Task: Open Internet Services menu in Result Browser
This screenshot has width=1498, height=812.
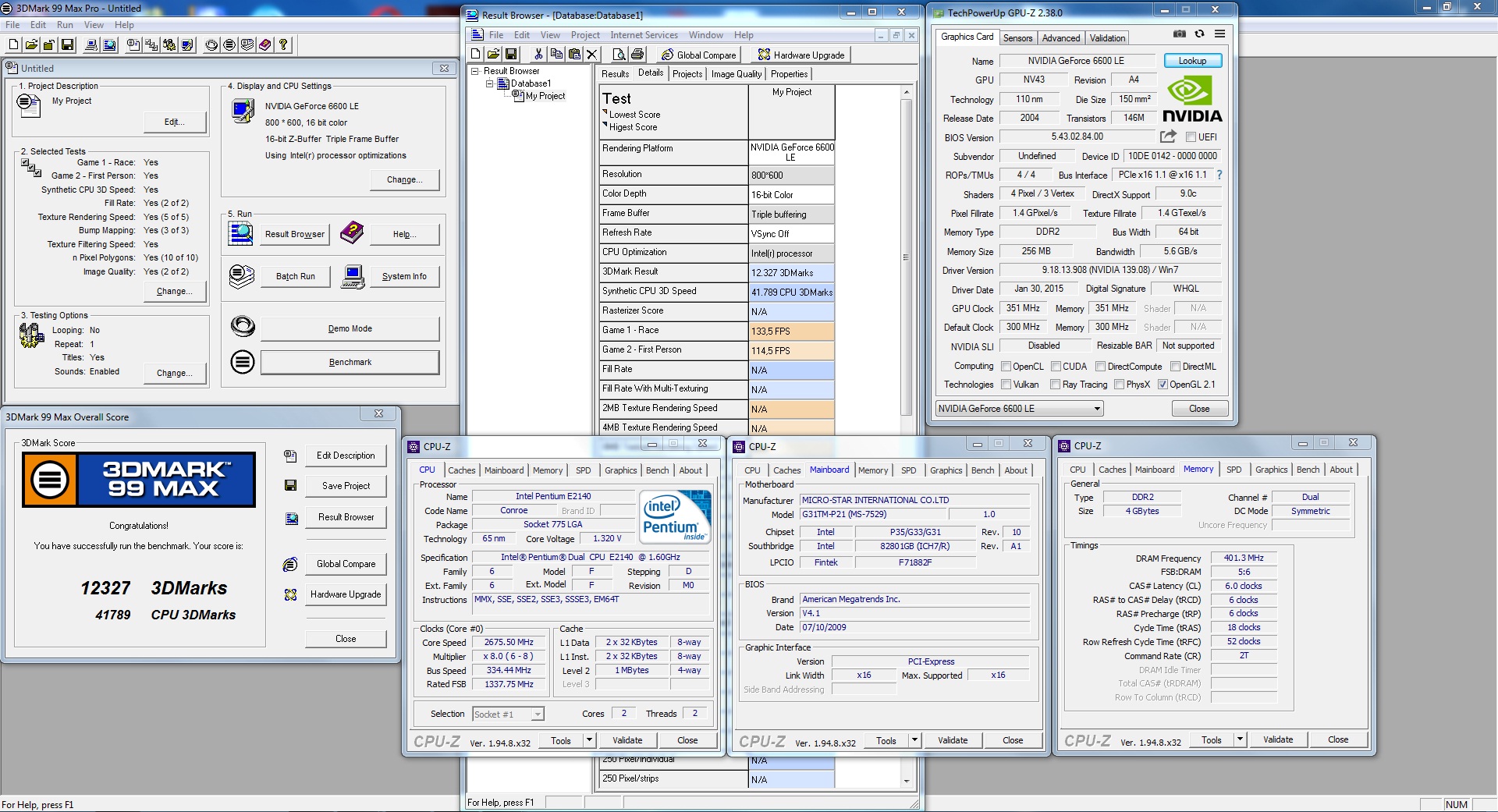Action: tap(644, 35)
